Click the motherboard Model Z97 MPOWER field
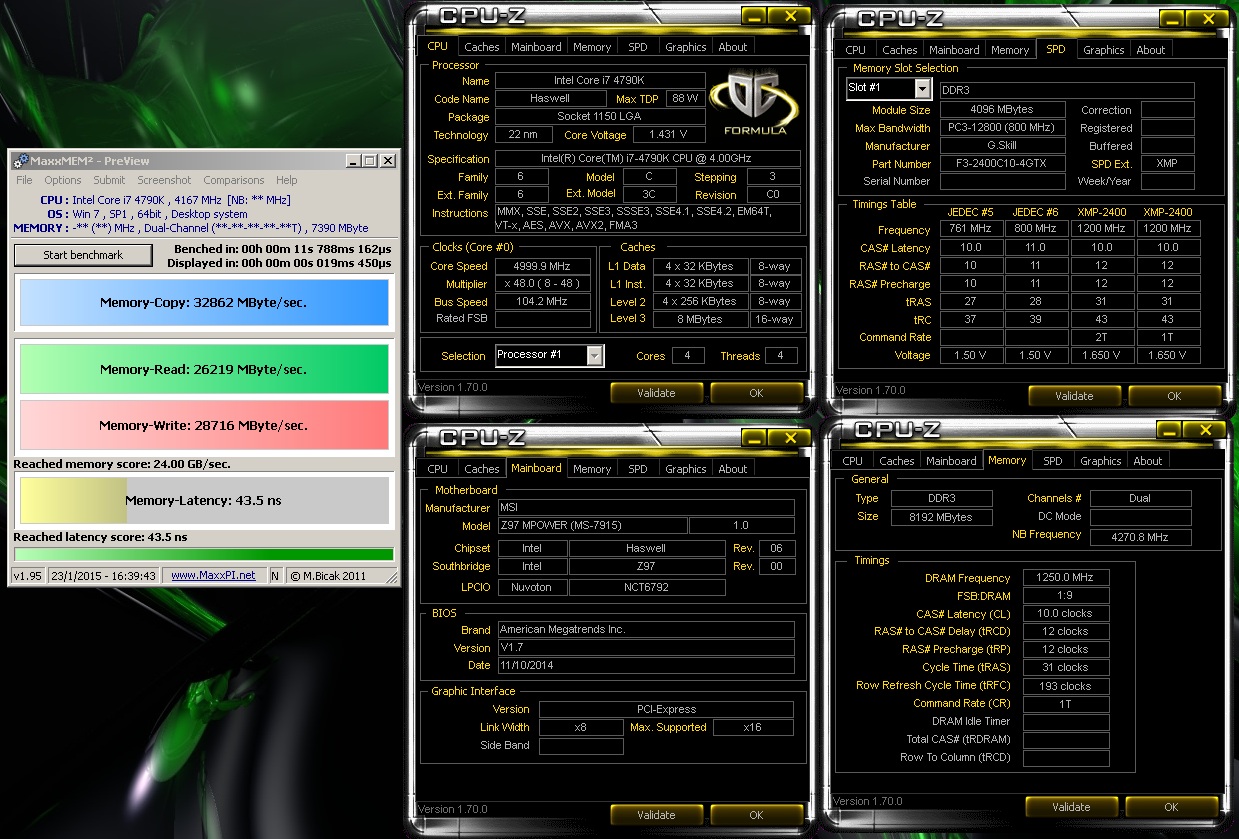Screen dimensions: 1239x839 coord(591,526)
